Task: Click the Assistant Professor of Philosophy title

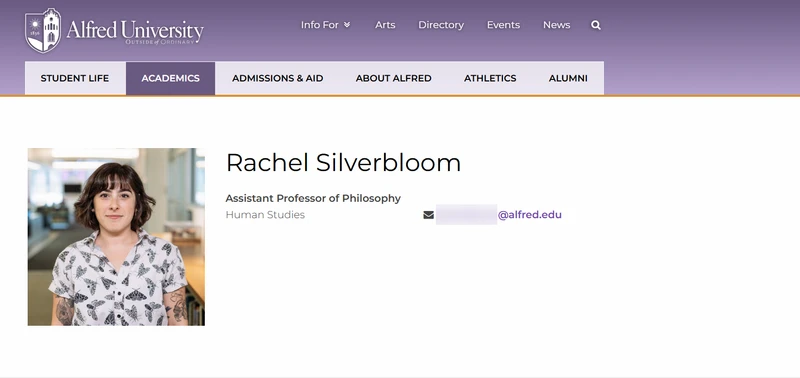Action: click(313, 198)
